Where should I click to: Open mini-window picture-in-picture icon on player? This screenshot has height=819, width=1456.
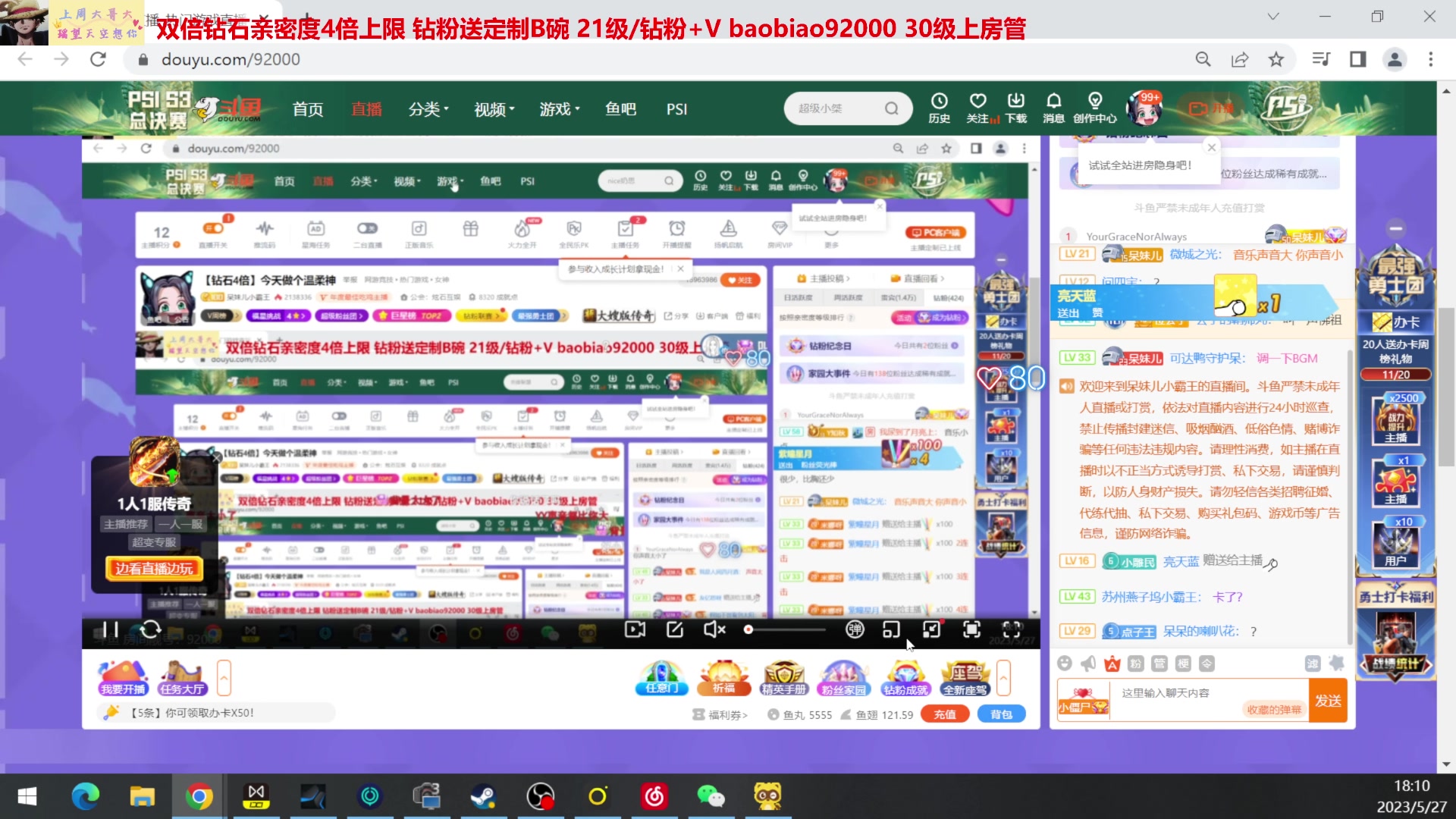tap(891, 629)
